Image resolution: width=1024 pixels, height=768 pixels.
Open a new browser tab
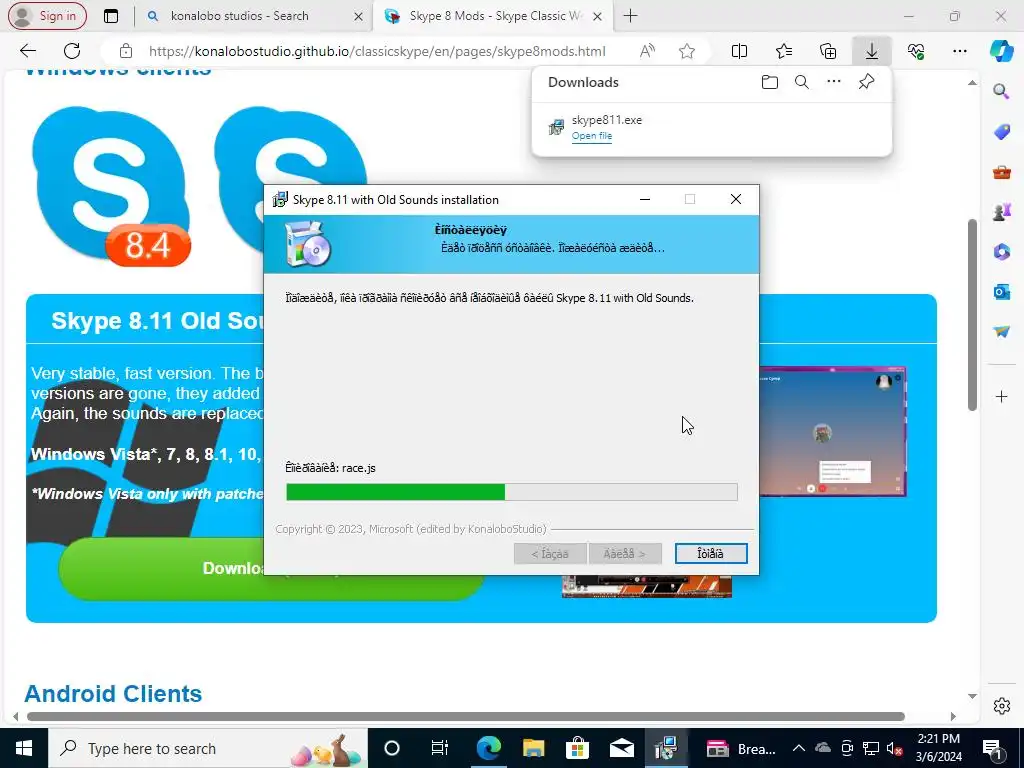pyautogui.click(x=630, y=16)
